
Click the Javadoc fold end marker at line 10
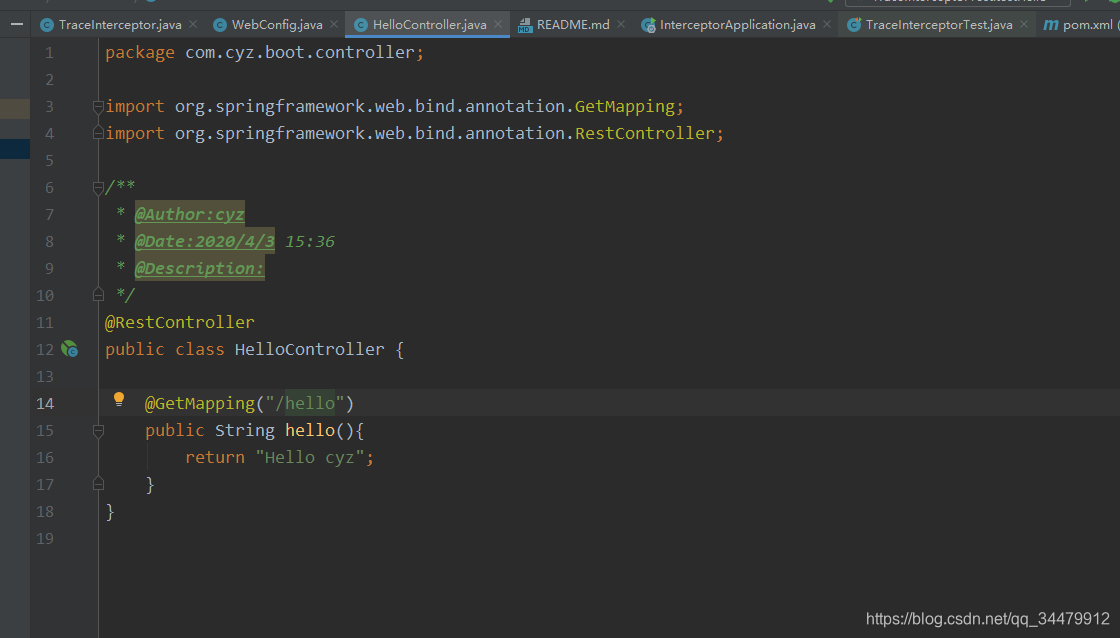coord(99,294)
